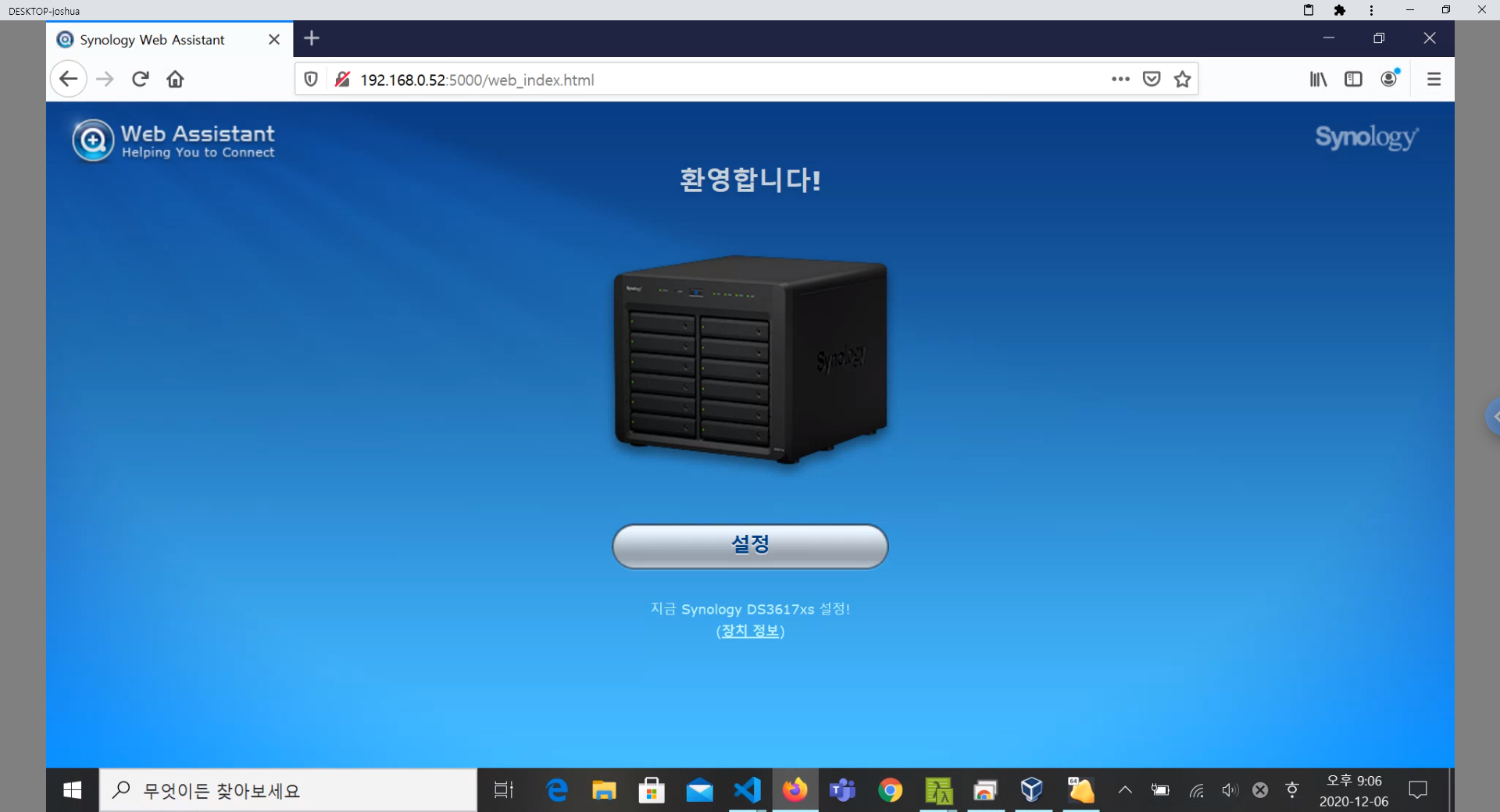Open the Firefox Library icon
This screenshot has width=1500, height=812.
point(1319,79)
